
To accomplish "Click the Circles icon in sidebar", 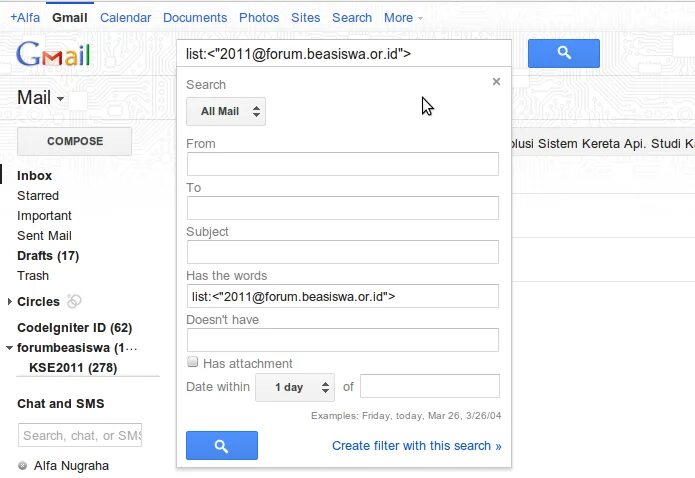I will [x=74, y=301].
